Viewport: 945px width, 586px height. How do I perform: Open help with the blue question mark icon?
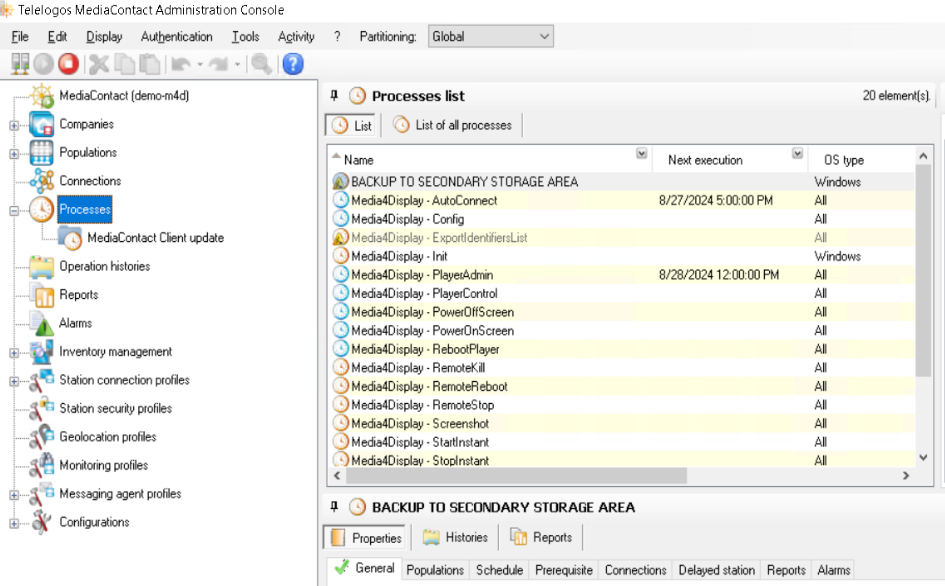point(293,64)
